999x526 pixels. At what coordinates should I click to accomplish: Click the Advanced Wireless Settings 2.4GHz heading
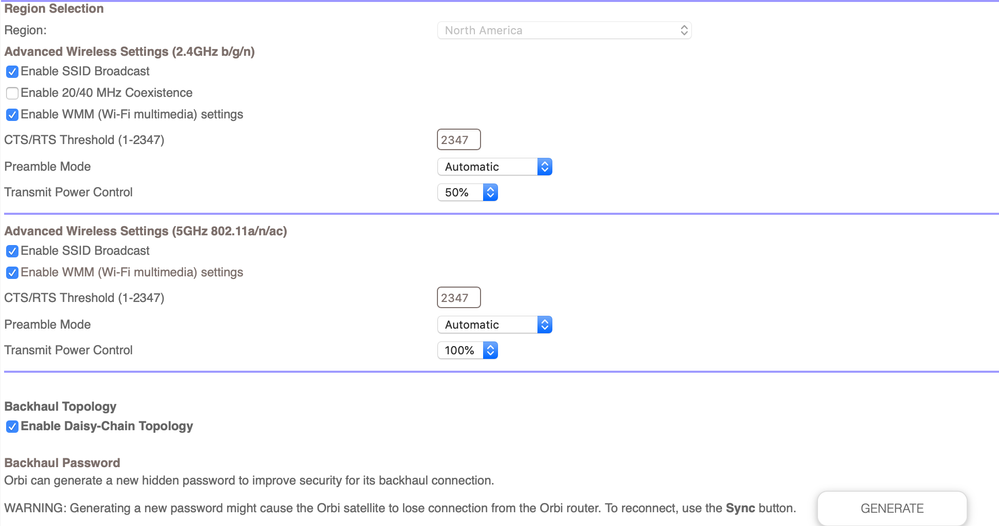pos(129,52)
